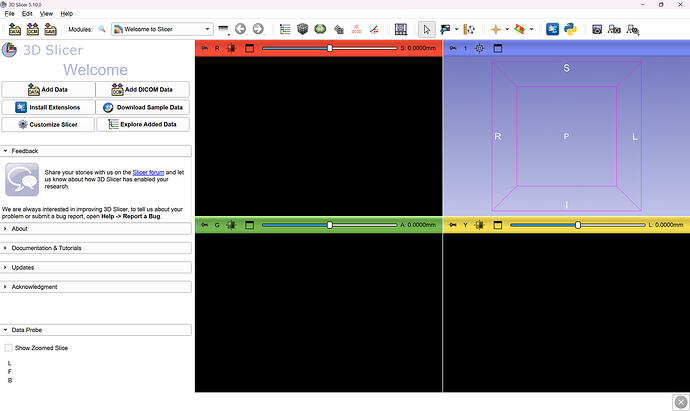Toggle the yellow slice view pin
The image size is (690, 411).
453,225
